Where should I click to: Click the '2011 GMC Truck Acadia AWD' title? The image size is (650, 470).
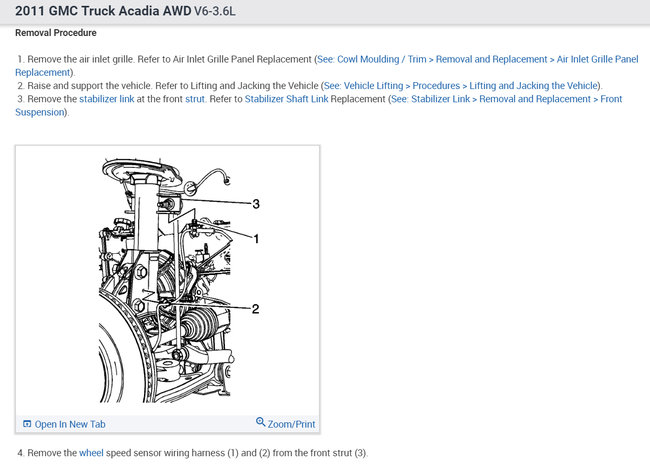103,11
